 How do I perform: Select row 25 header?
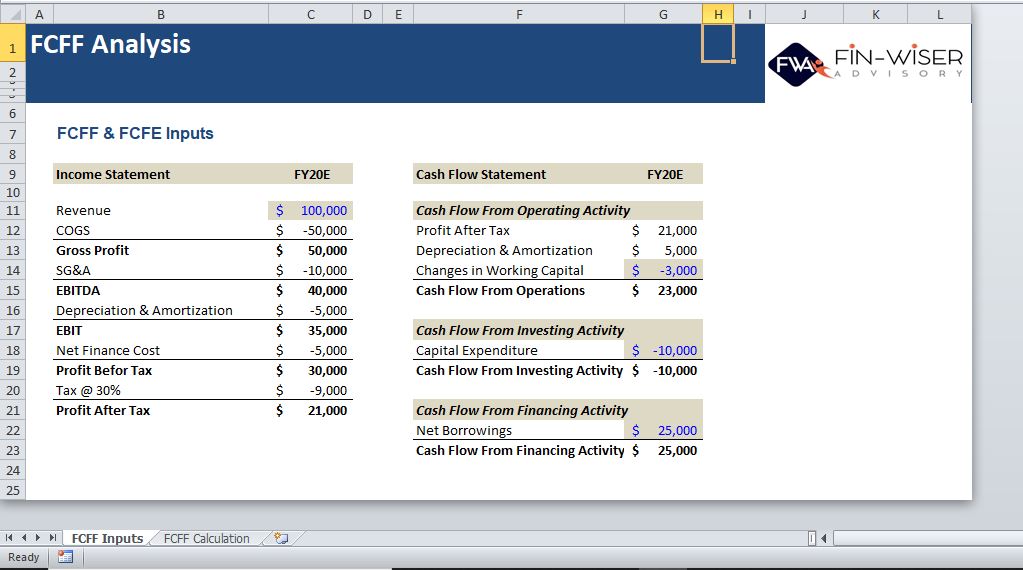pyautogui.click(x=12, y=490)
